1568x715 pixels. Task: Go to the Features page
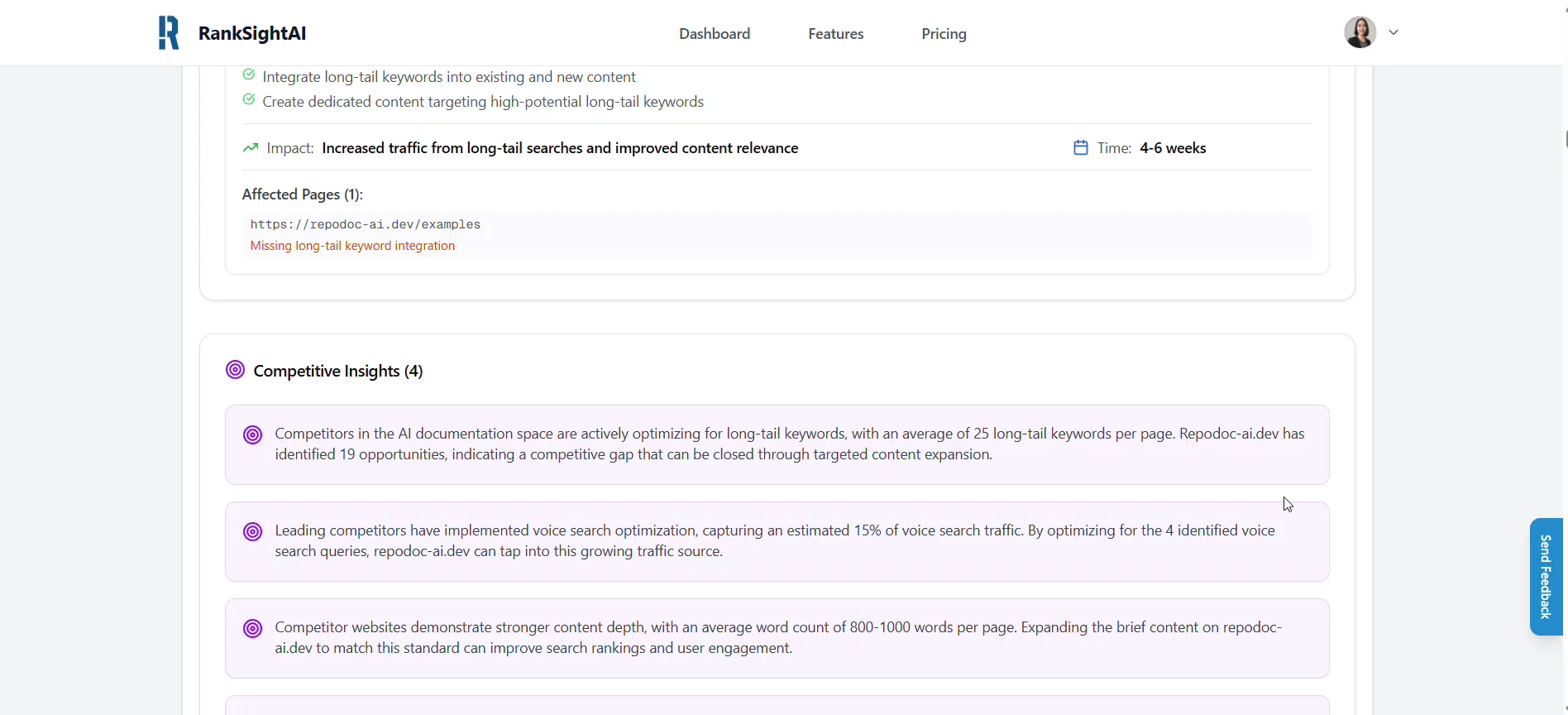(835, 34)
